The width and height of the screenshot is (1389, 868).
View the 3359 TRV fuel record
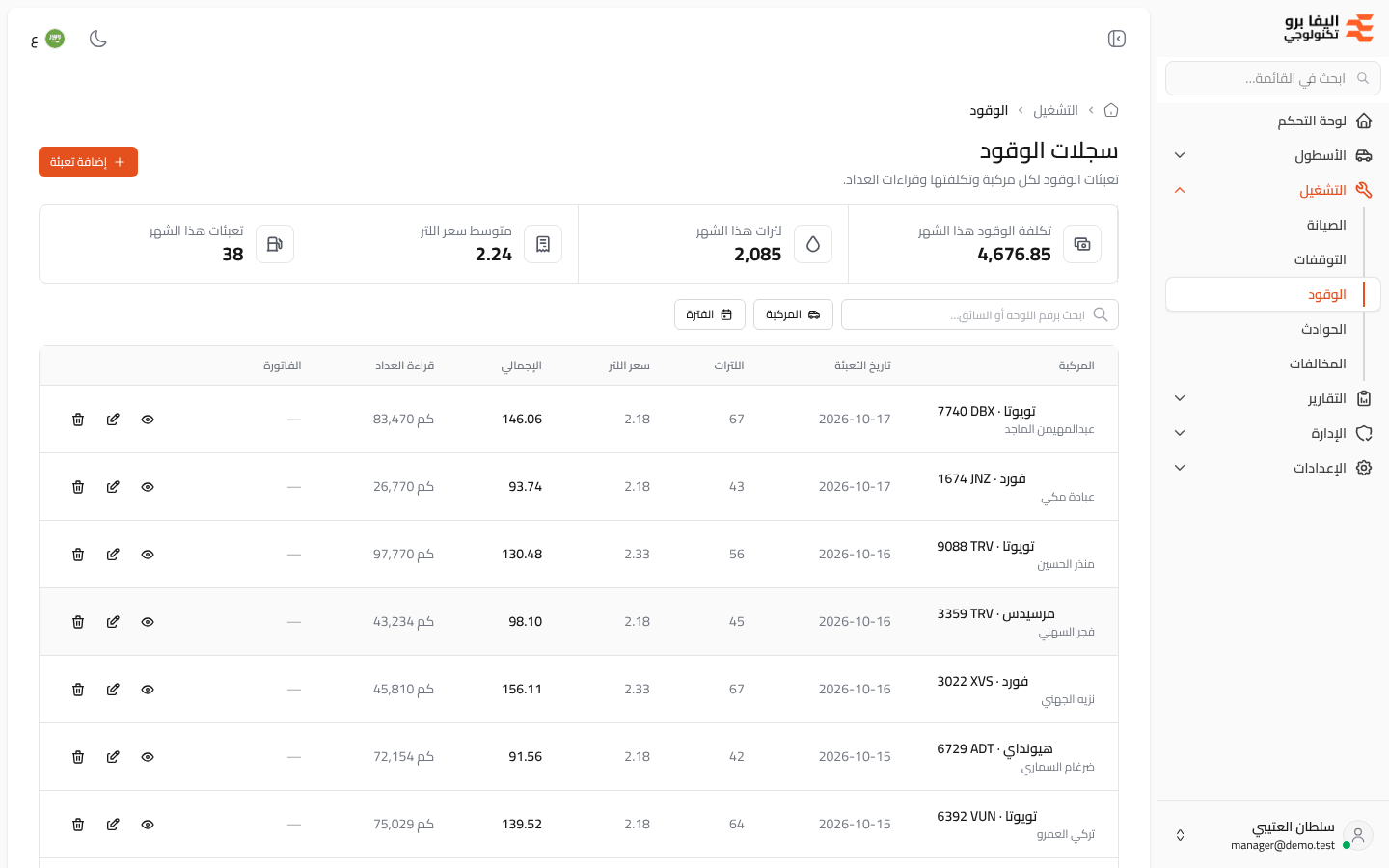(148, 622)
